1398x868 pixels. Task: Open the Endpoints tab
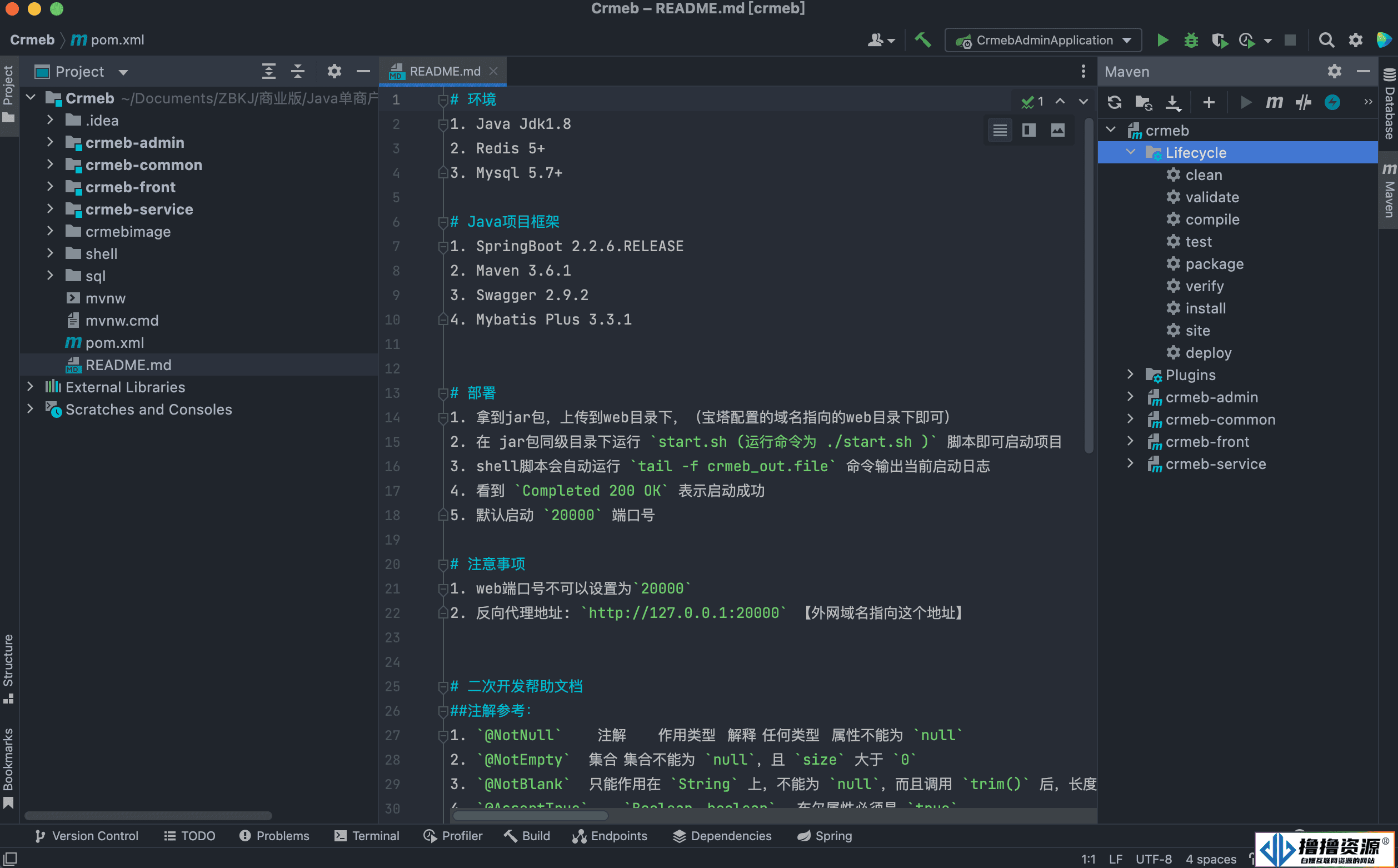(x=610, y=836)
